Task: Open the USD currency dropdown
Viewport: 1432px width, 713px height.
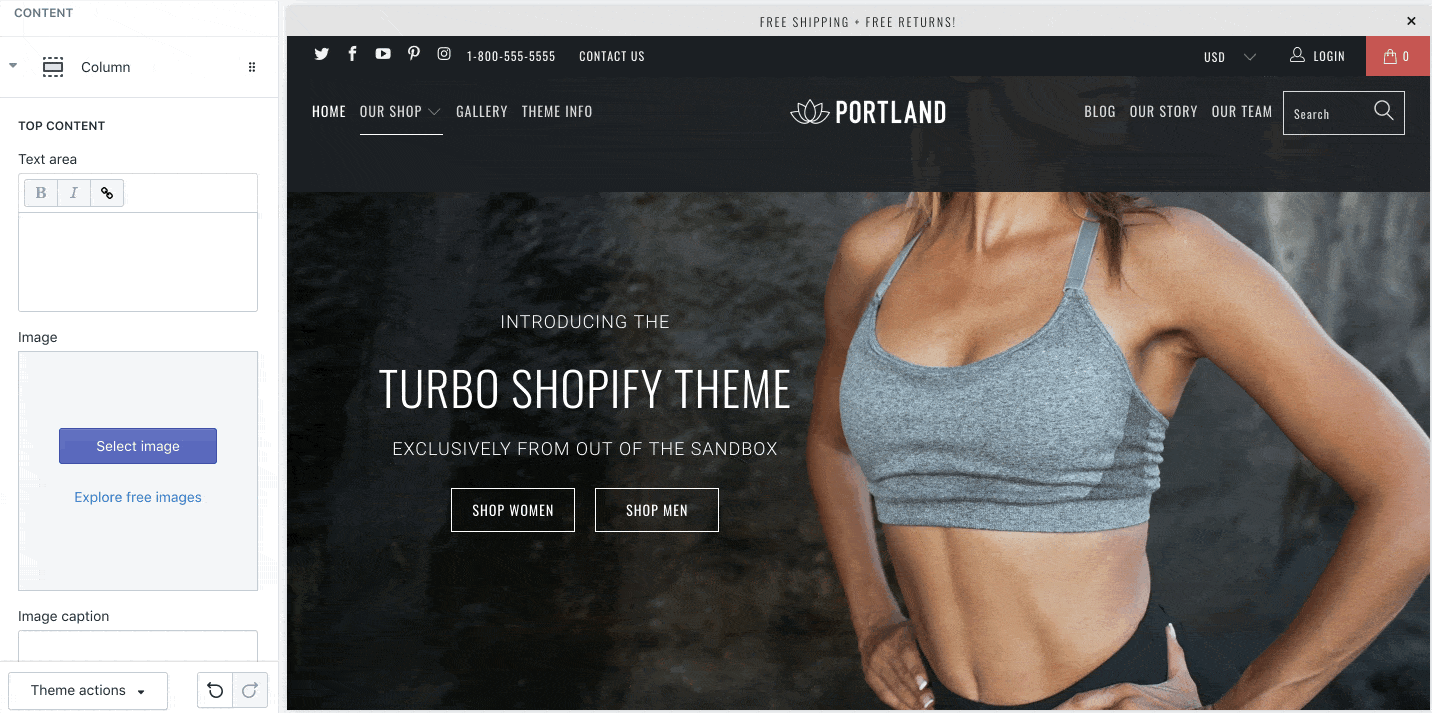Action: point(1229,57)
